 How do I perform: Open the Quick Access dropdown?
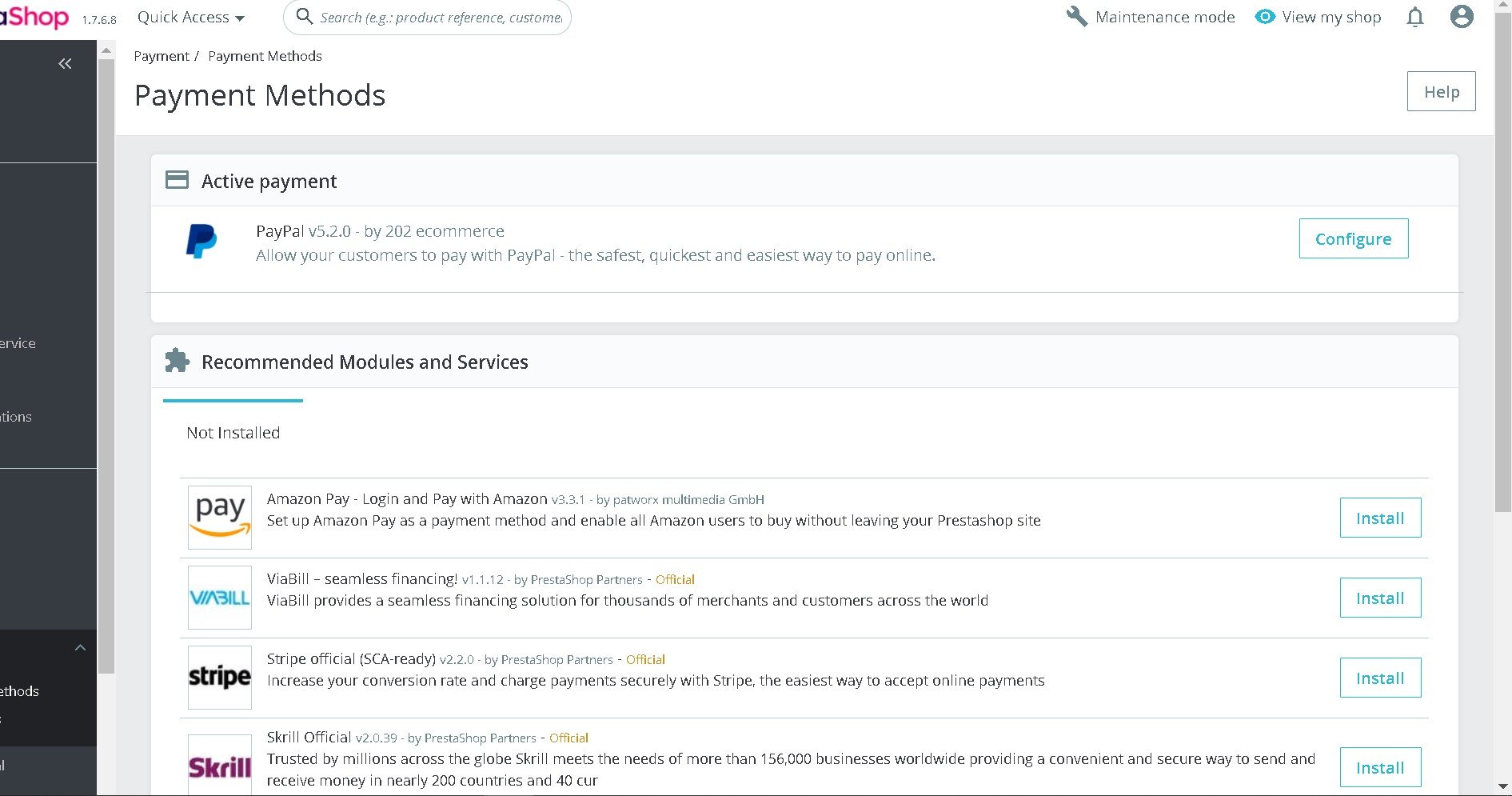coord(191,17)
